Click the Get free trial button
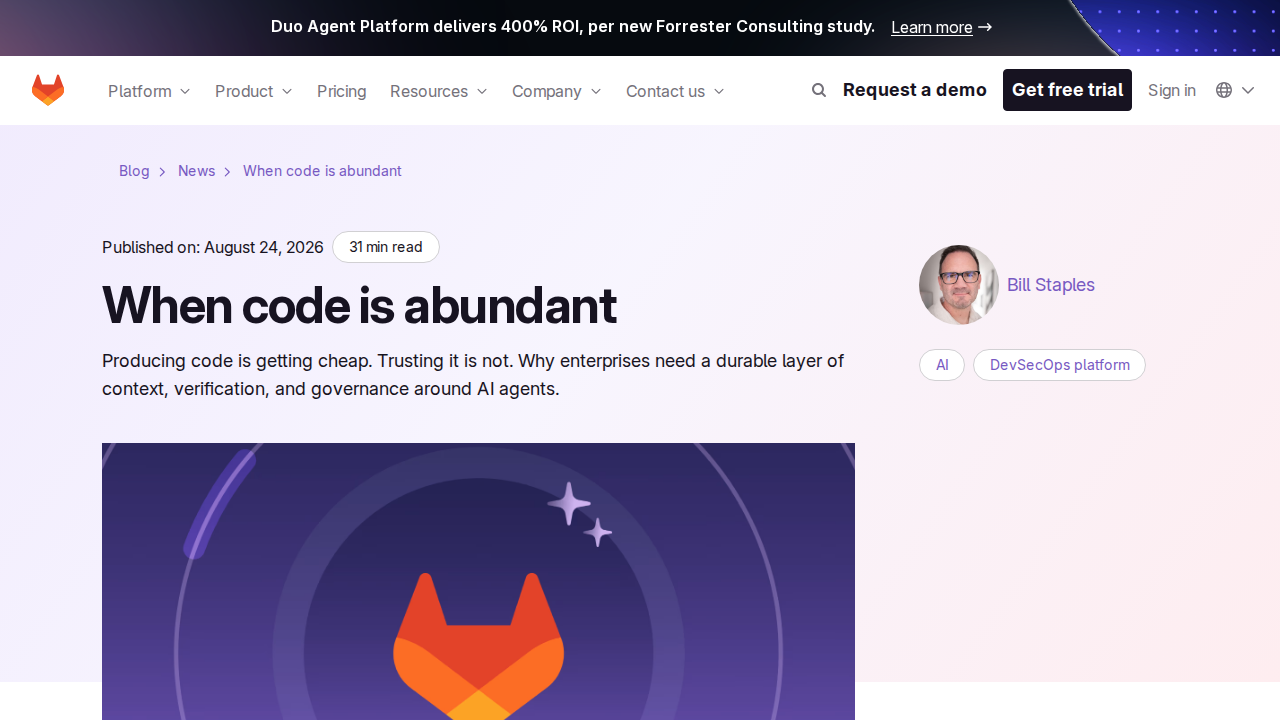 [x=1067, y=90]
